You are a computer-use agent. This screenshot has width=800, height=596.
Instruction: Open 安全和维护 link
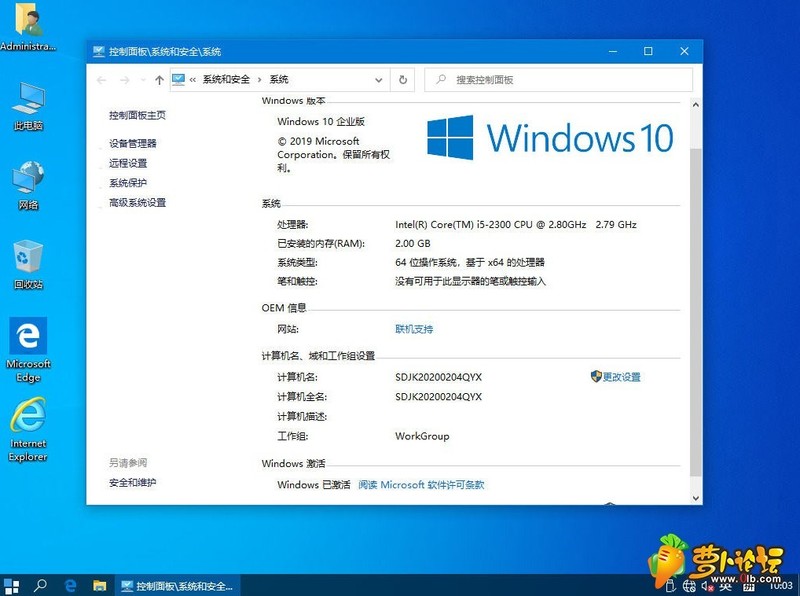(x=133, y=482)
